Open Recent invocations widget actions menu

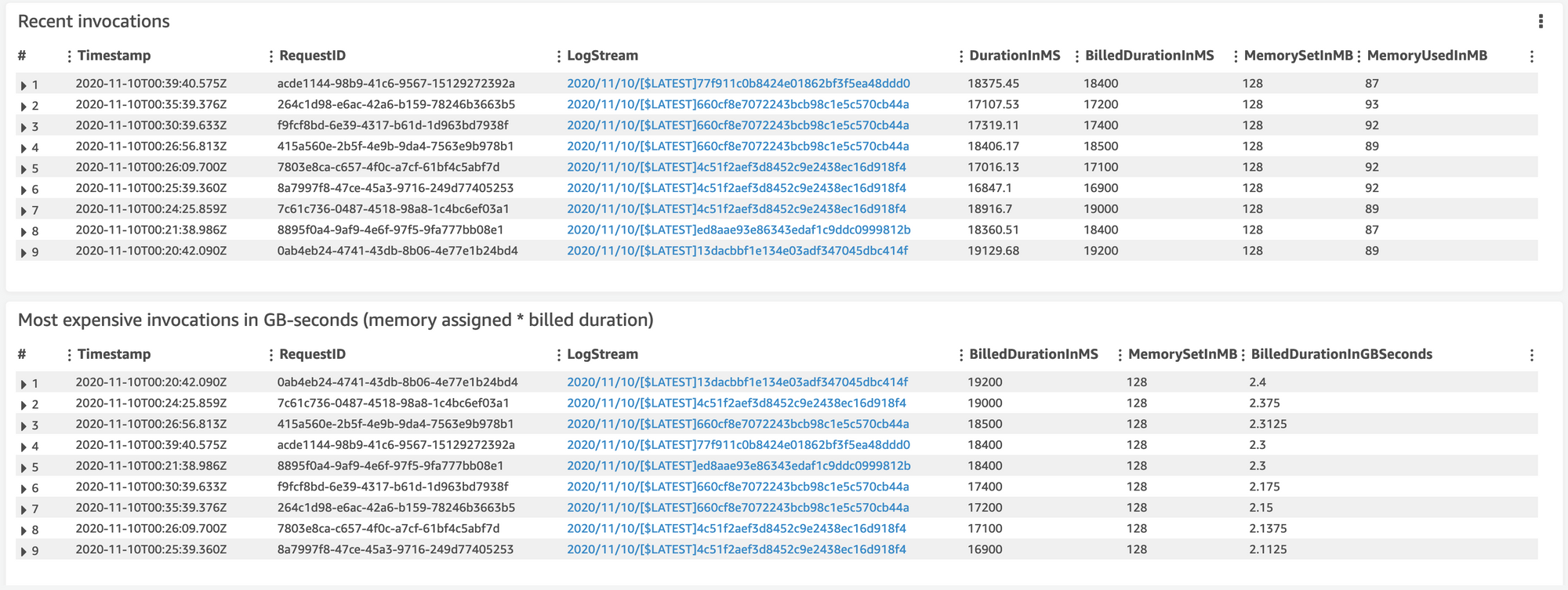(1541, 21)
